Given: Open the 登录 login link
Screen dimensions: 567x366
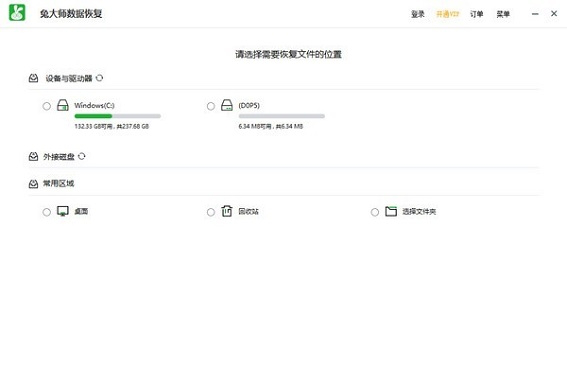Looking at the screenshot, I should pos(418,14).
